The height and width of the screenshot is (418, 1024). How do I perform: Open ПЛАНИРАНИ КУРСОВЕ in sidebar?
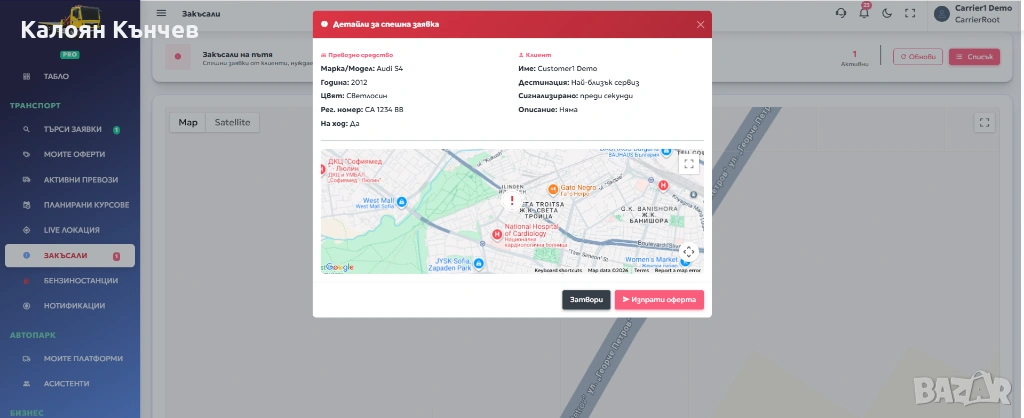70,204
